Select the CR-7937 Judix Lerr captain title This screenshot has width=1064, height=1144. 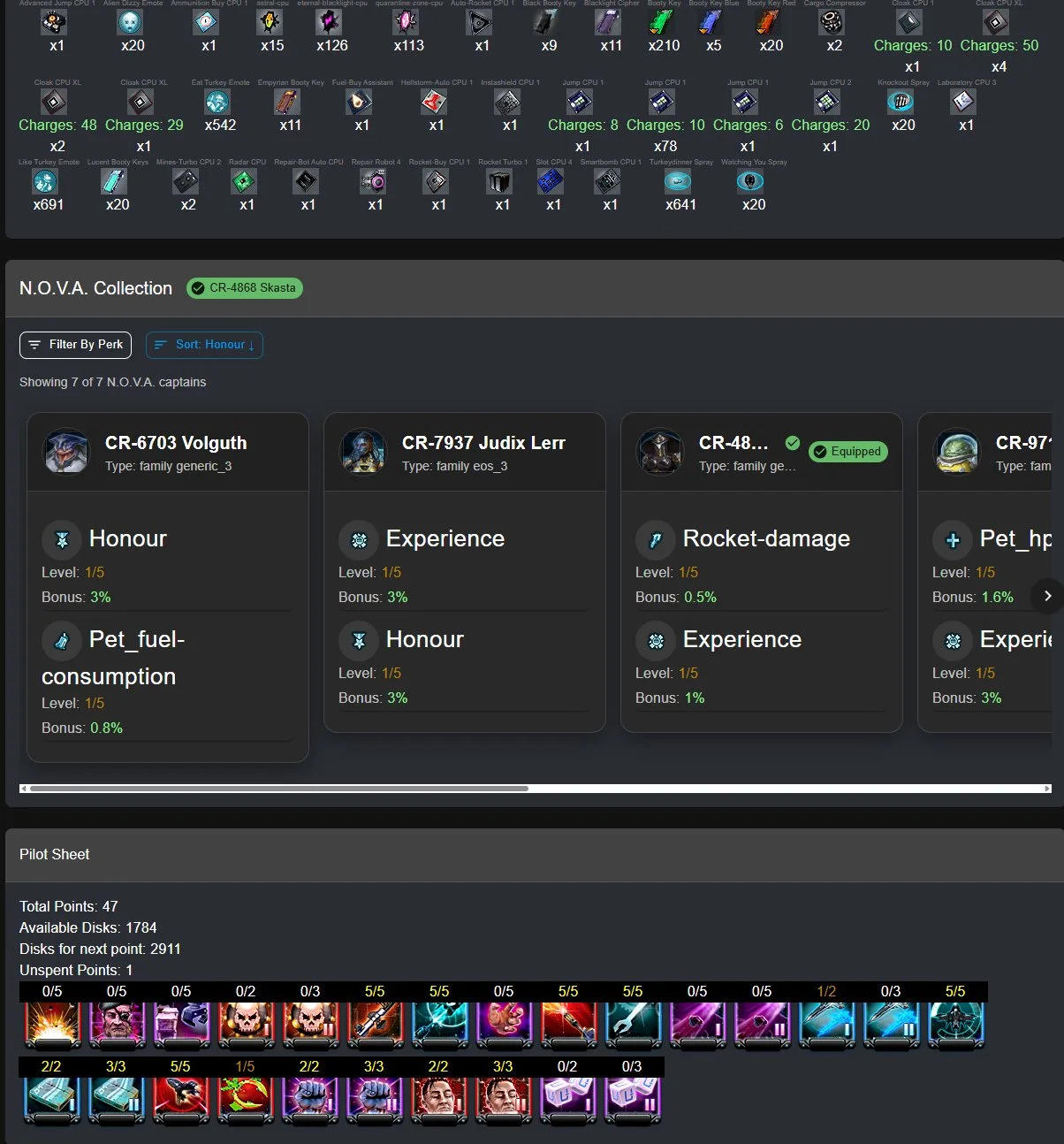click(483, 443)
